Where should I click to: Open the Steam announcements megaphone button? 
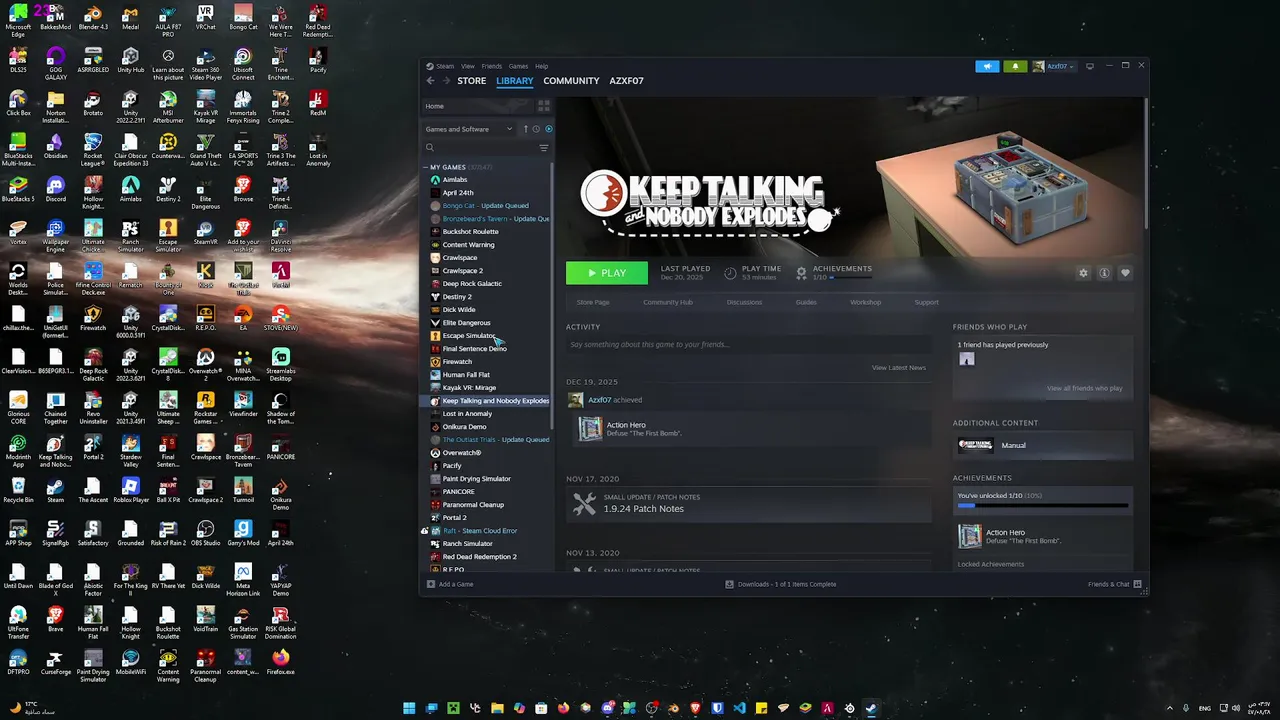(x=987, y=66)
